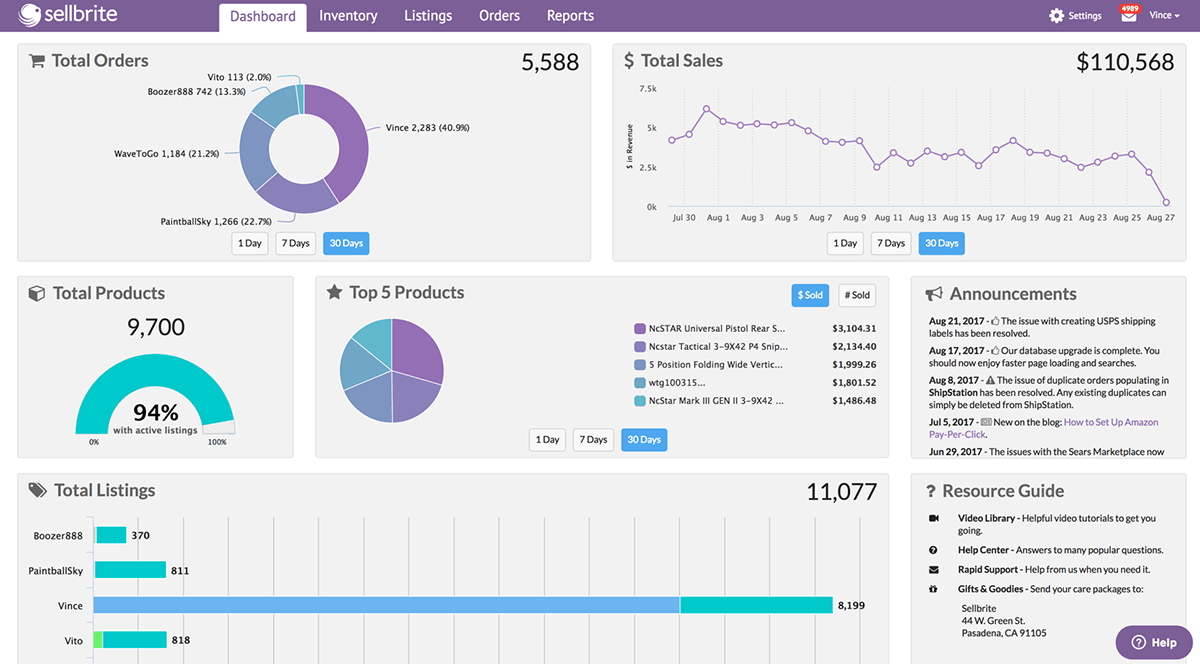Click the Vince listings bar blue portion
The image size is (1200, 664).
(386, 605)
